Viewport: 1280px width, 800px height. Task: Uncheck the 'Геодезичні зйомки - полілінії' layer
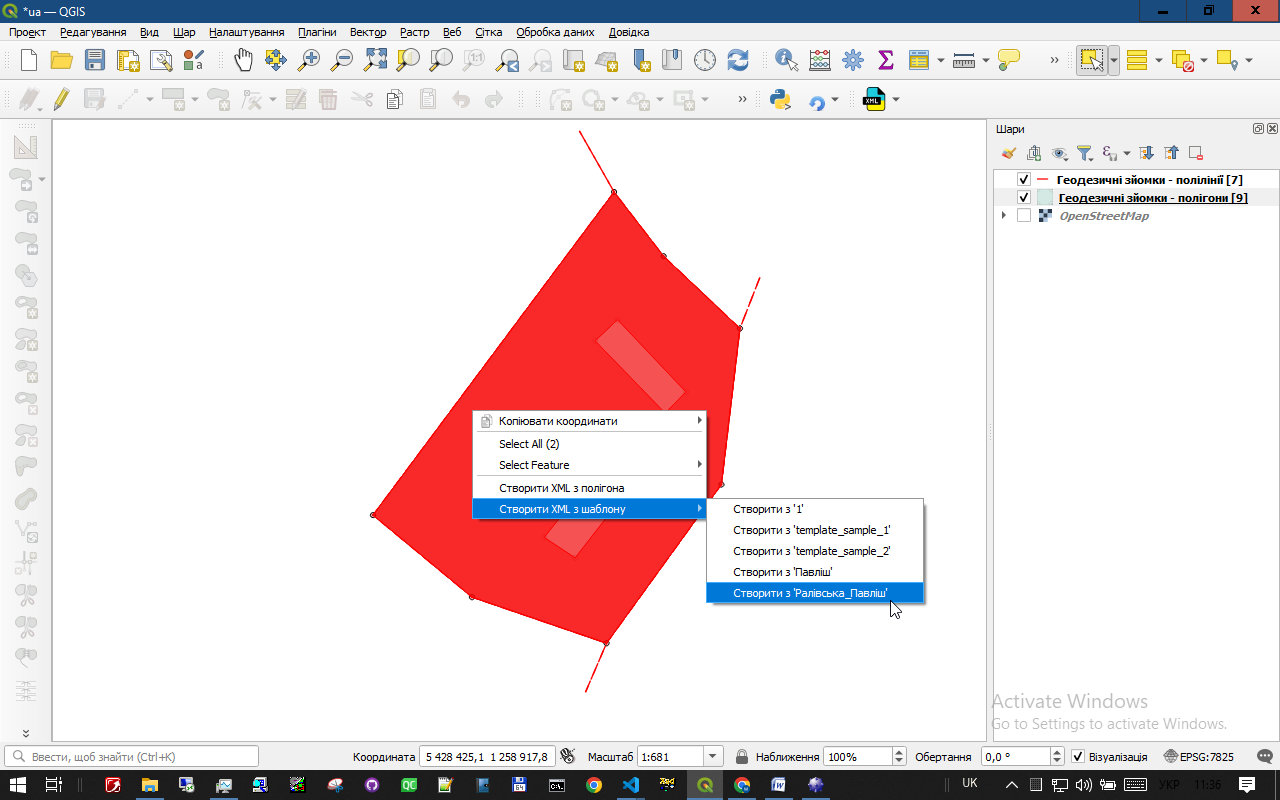1023,180
